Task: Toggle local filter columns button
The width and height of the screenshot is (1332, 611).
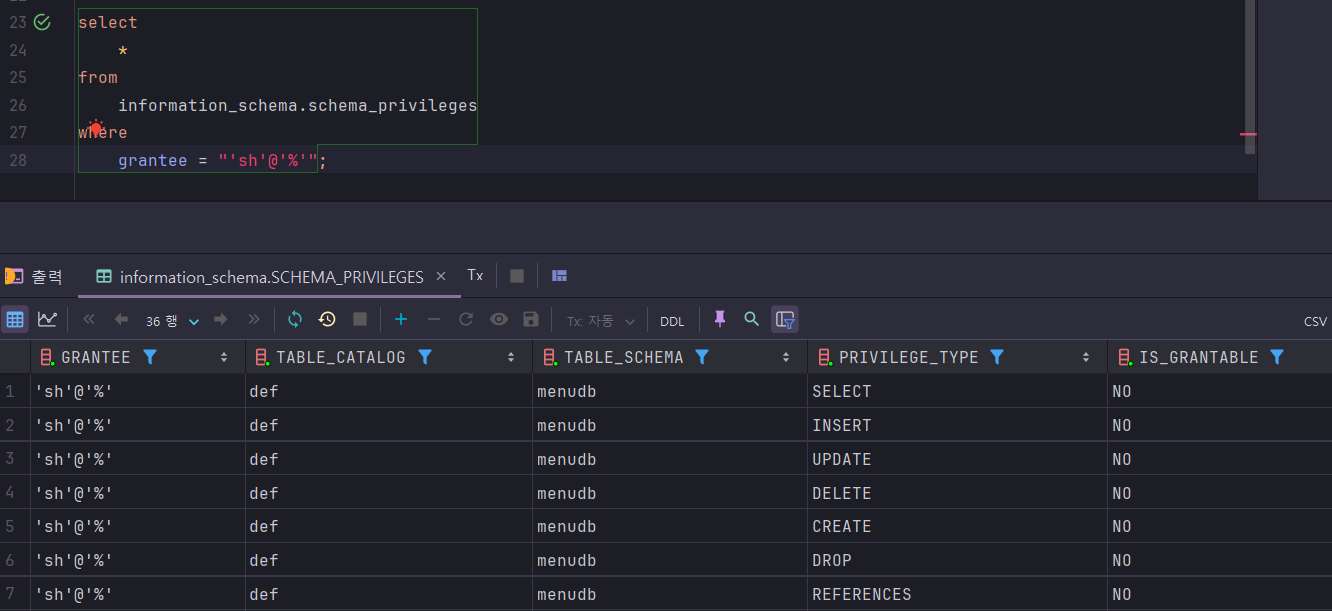Action: pos(785,320)
